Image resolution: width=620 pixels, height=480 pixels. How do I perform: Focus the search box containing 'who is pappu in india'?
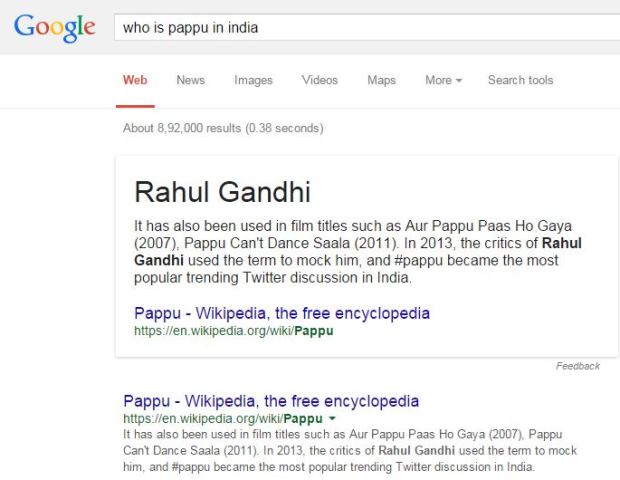(x=367, y=28)
